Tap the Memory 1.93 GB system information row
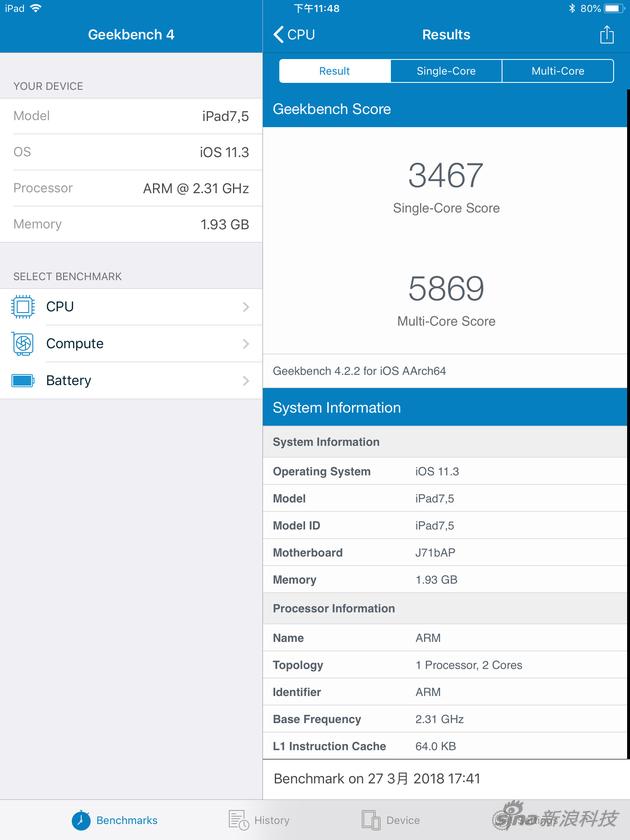 [445, 579]
